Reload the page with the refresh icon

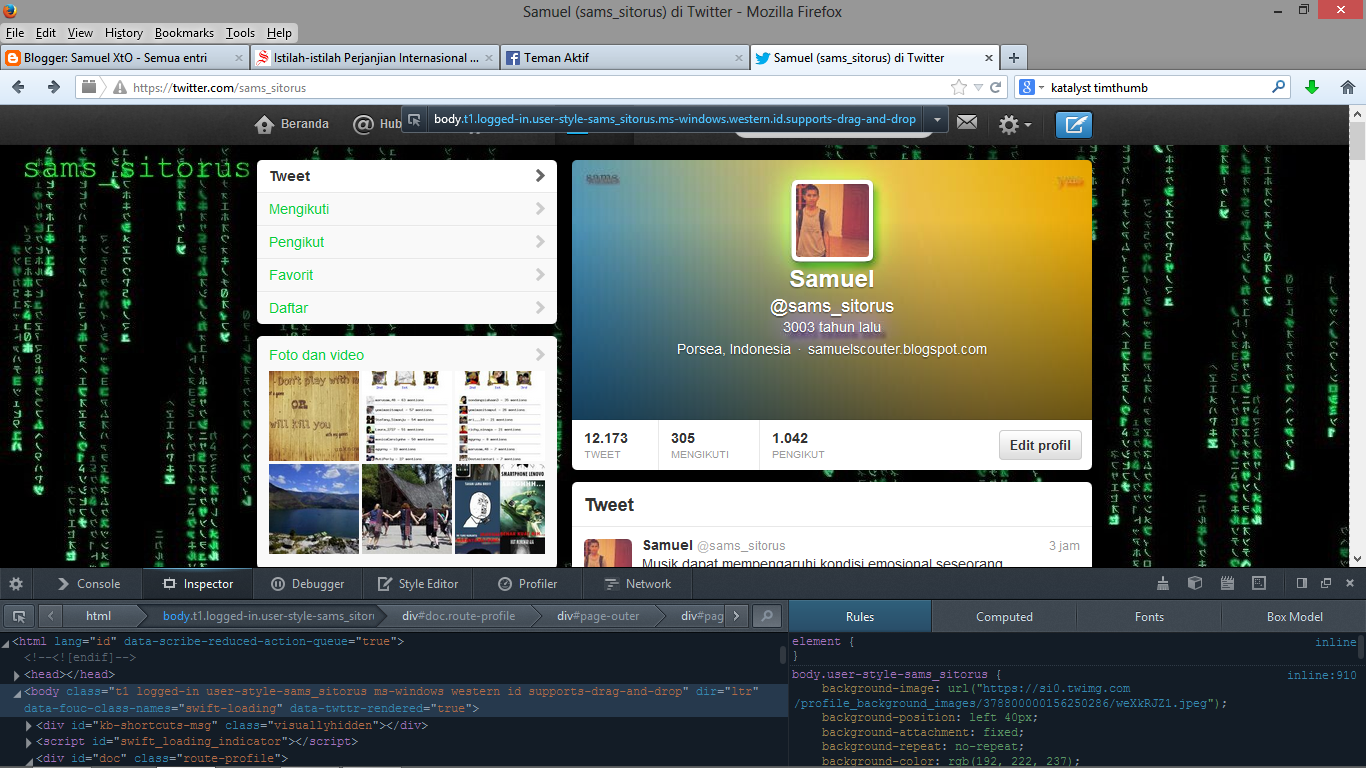coord(996,88)
